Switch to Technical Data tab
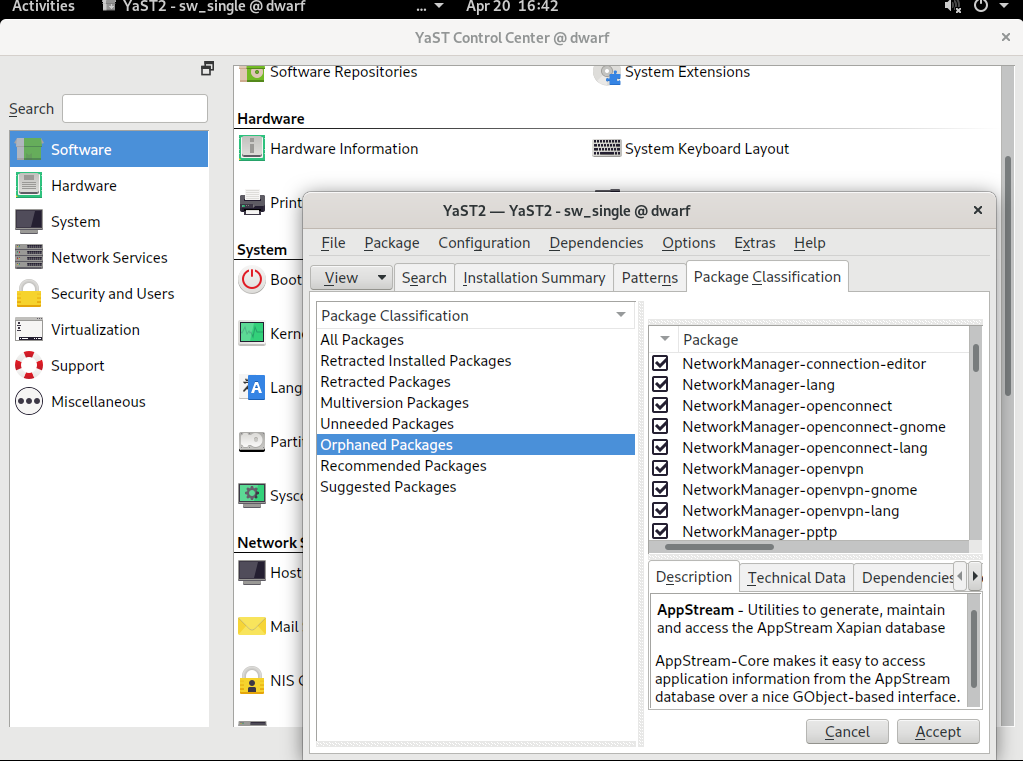Image resolution: width=1023 pixels, height=761 pixels. tap(796, 578)
